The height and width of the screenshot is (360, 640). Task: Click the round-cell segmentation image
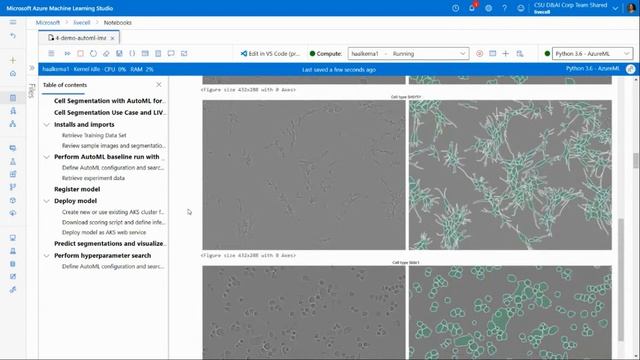[x=510, y=313]
